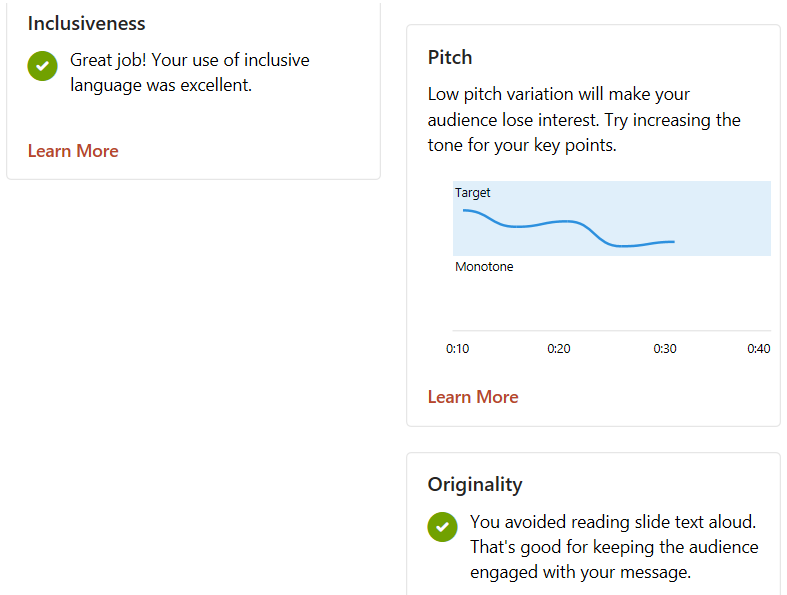Click the blank chart area below Monotone

pyautogui.click(x=610, y=300)
